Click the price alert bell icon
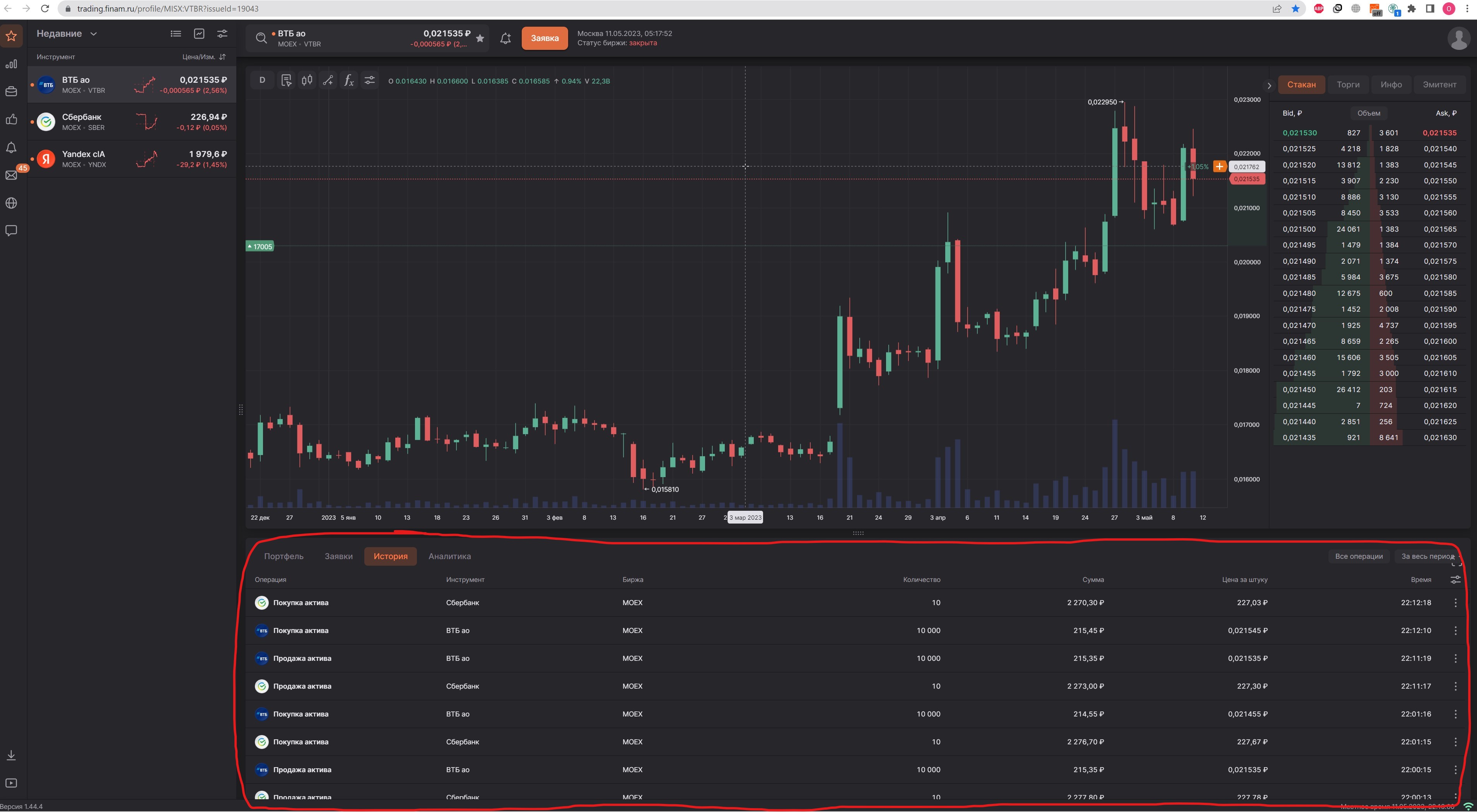 point(505,38)
